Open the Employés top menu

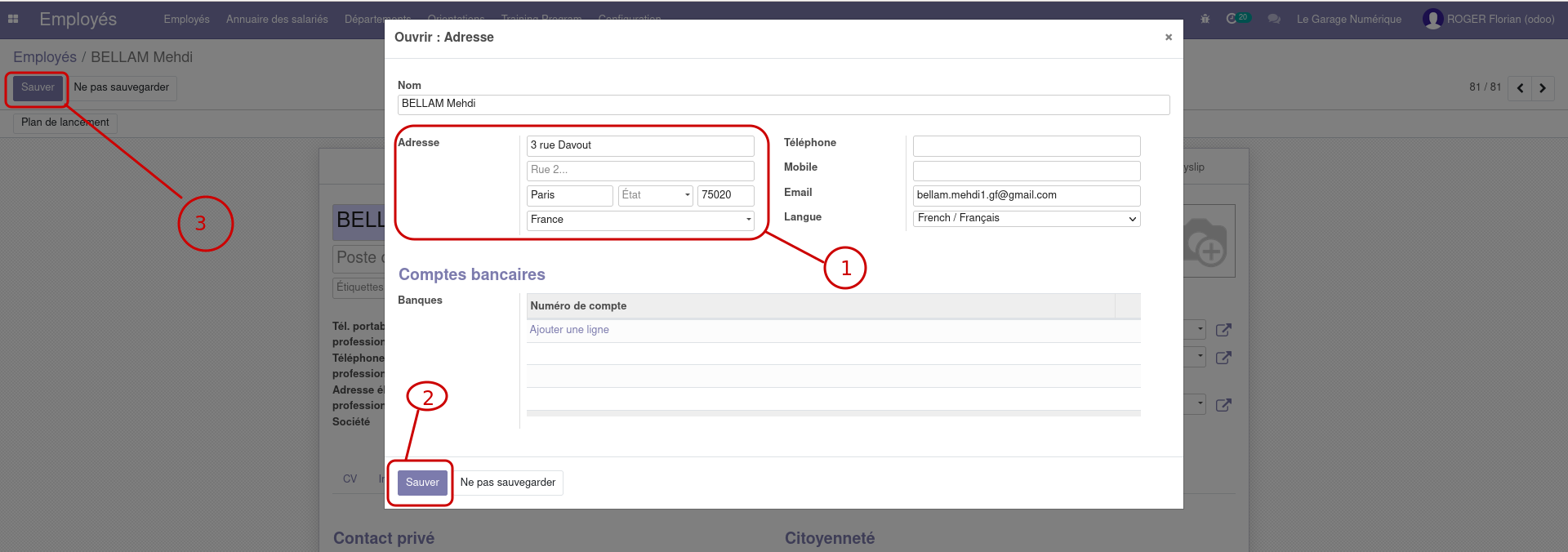(x=186, y=19)
